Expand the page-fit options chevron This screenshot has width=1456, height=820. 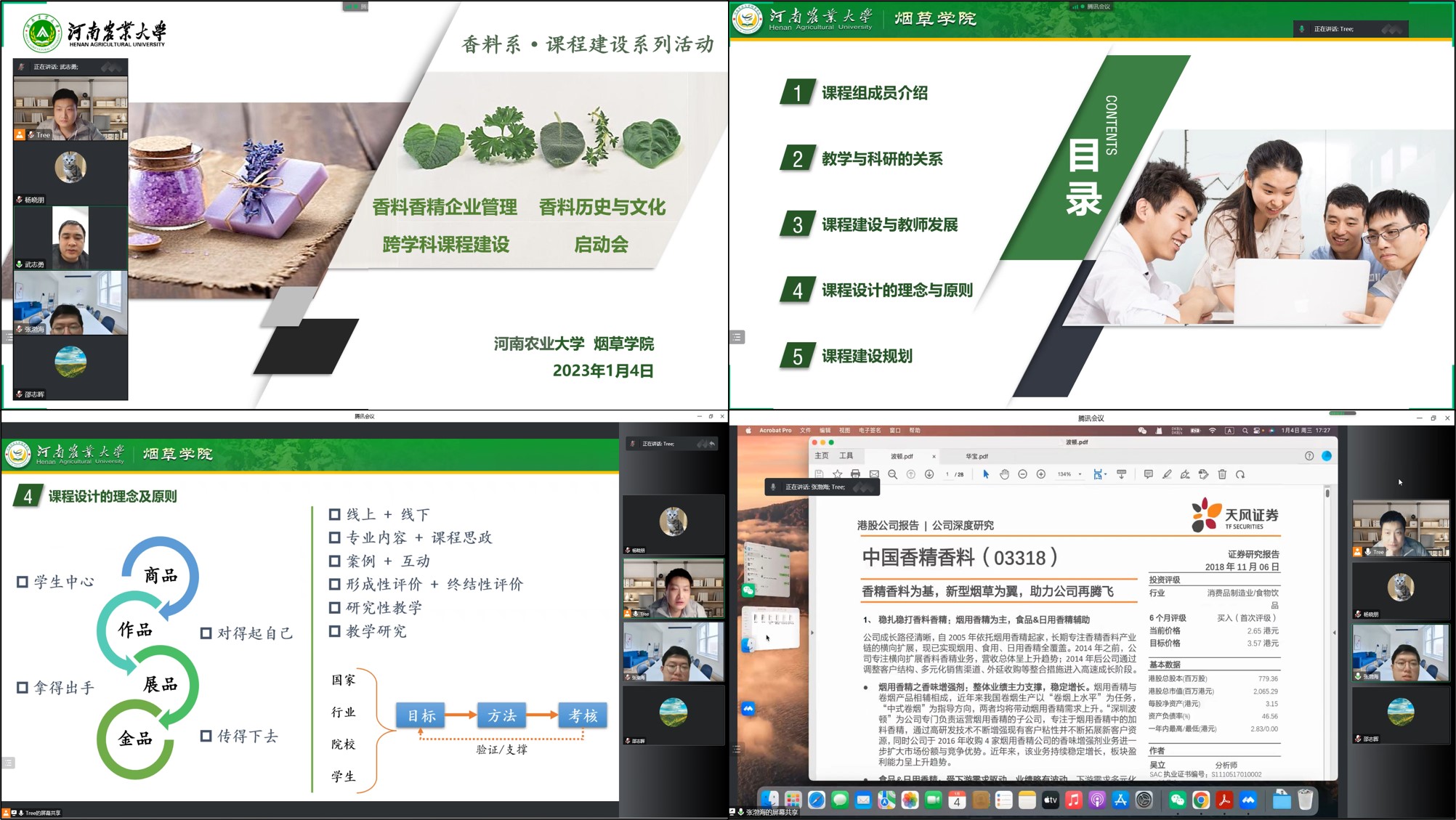click(1106, 474)
